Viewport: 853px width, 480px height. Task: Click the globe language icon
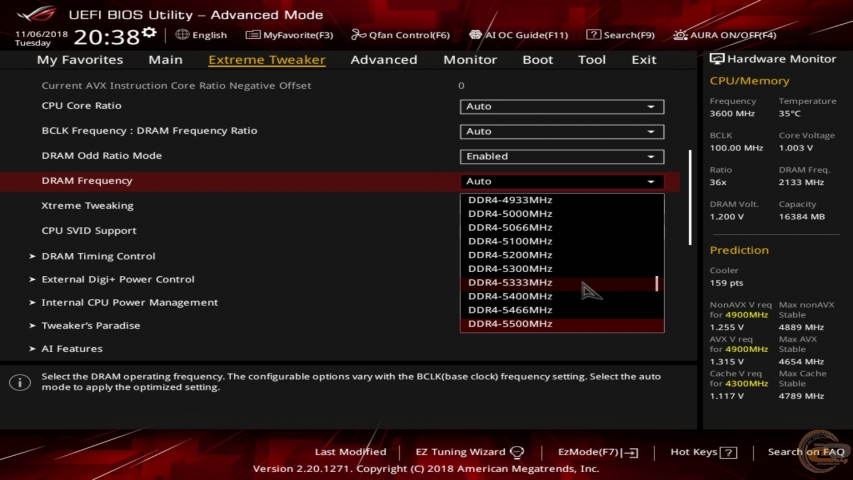tap(182, 34)
